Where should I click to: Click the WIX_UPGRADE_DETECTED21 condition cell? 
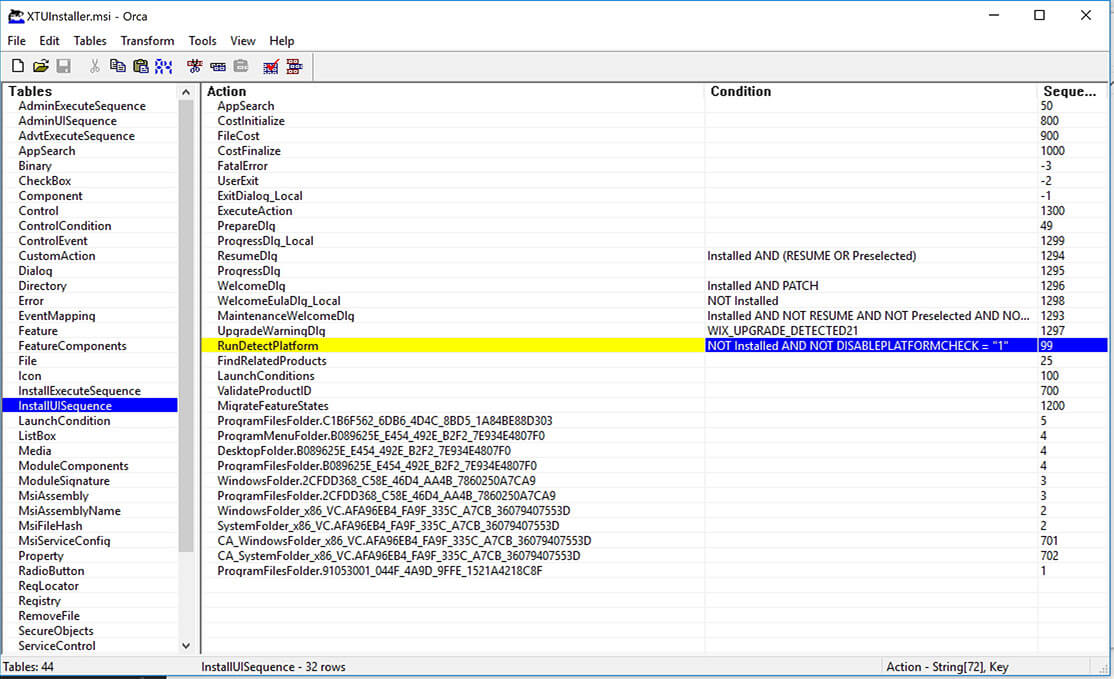871,330
